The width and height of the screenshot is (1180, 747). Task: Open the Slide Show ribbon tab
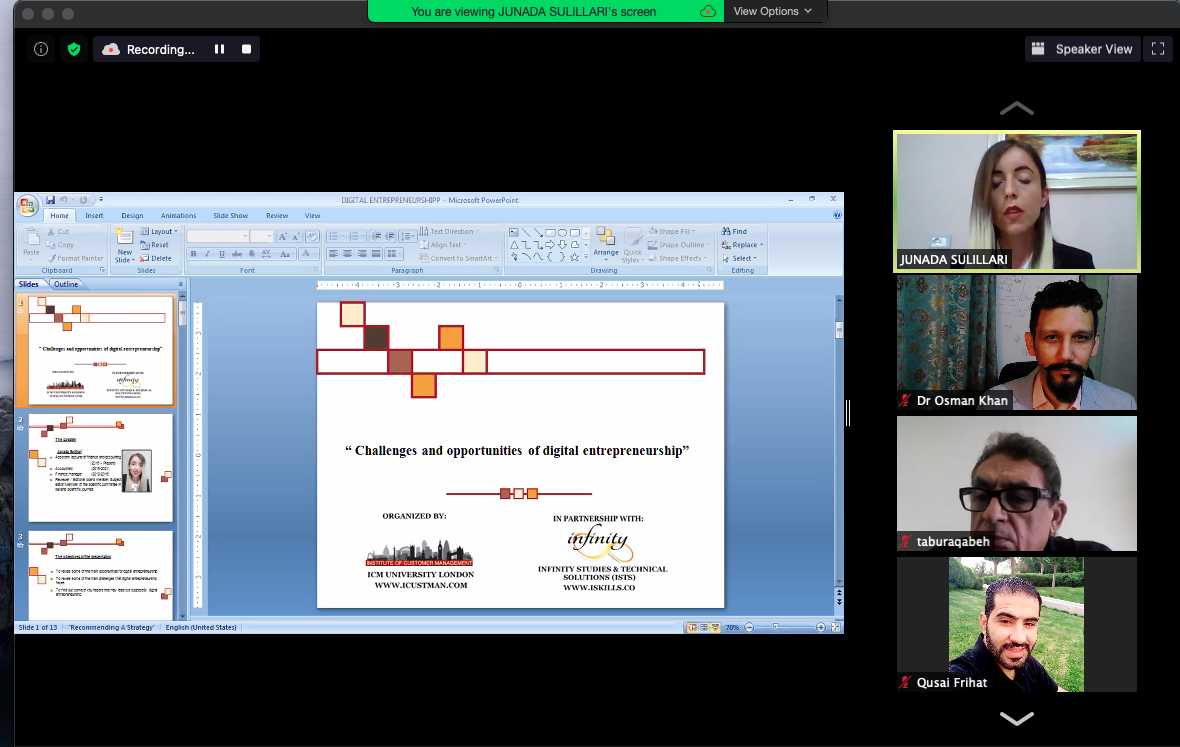click(230, 215)
